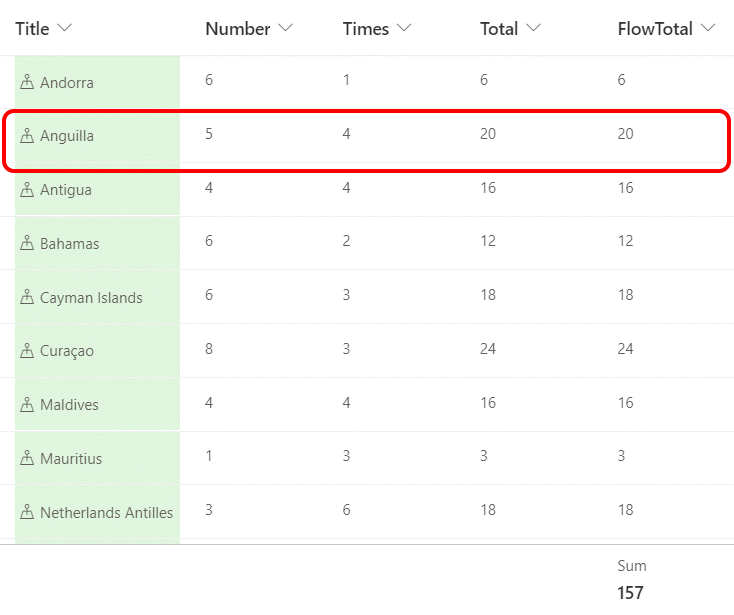Click the icon beside Cayman Islands

point(27,298)
